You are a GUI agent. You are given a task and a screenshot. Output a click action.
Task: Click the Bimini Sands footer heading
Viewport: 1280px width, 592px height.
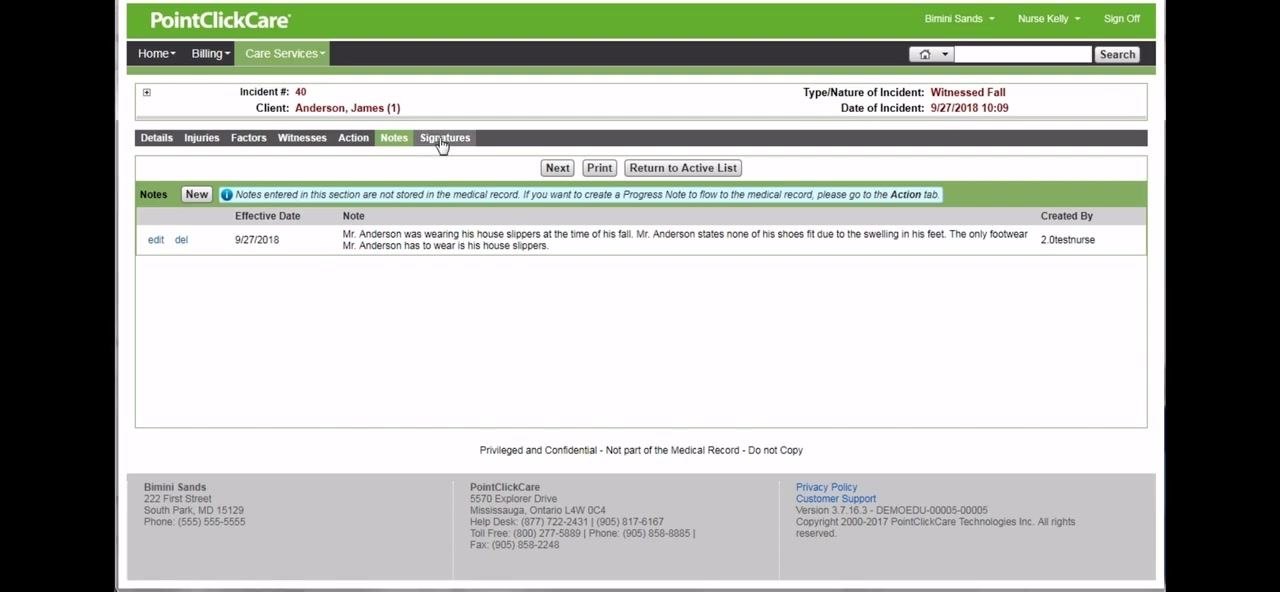click(175, 487)
